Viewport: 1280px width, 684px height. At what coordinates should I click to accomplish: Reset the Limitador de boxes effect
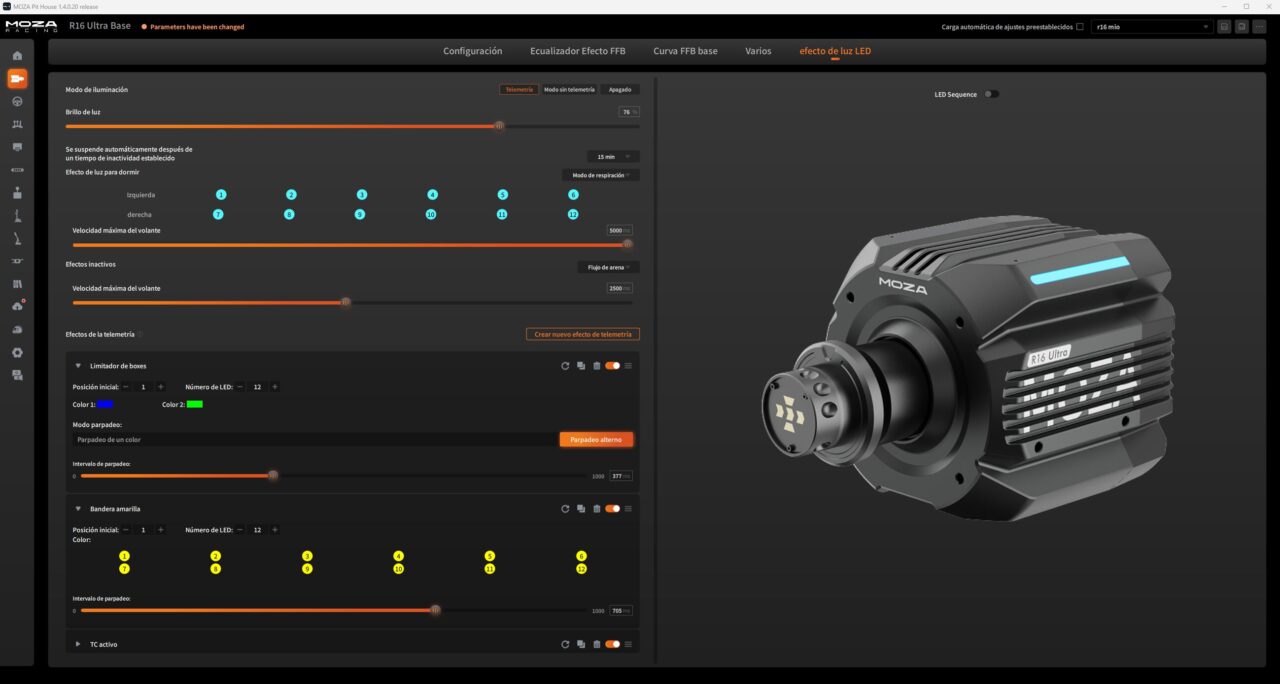pyautogui.click(x=565, y=366)
